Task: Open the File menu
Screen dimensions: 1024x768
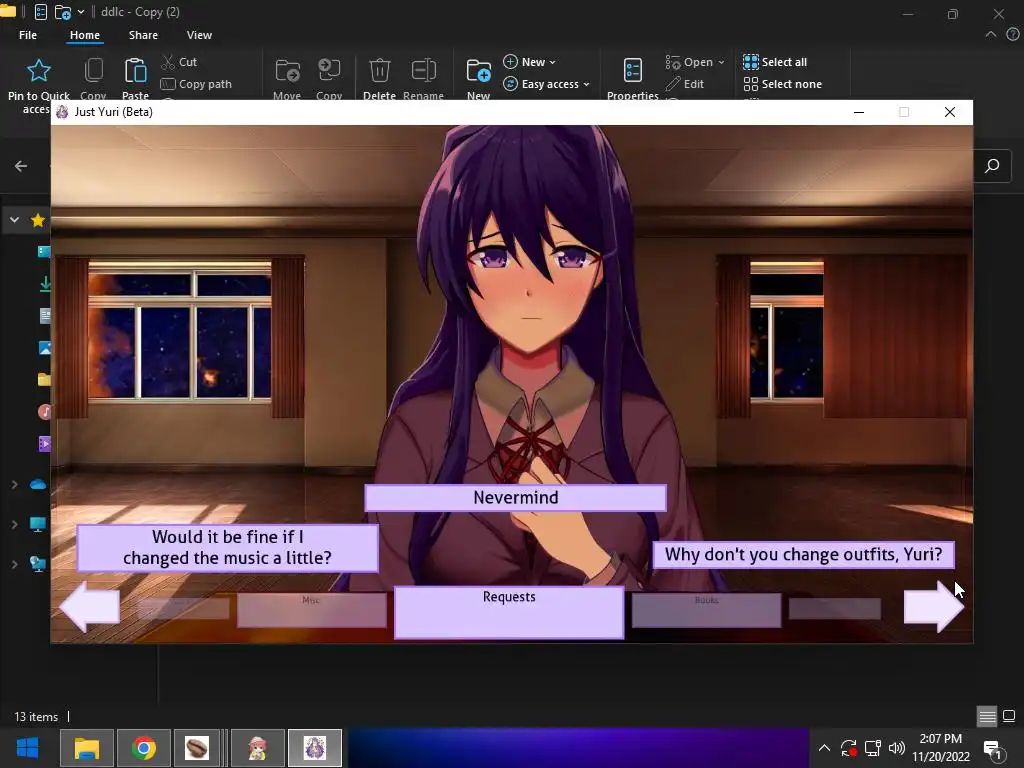Action: point(28,35)
